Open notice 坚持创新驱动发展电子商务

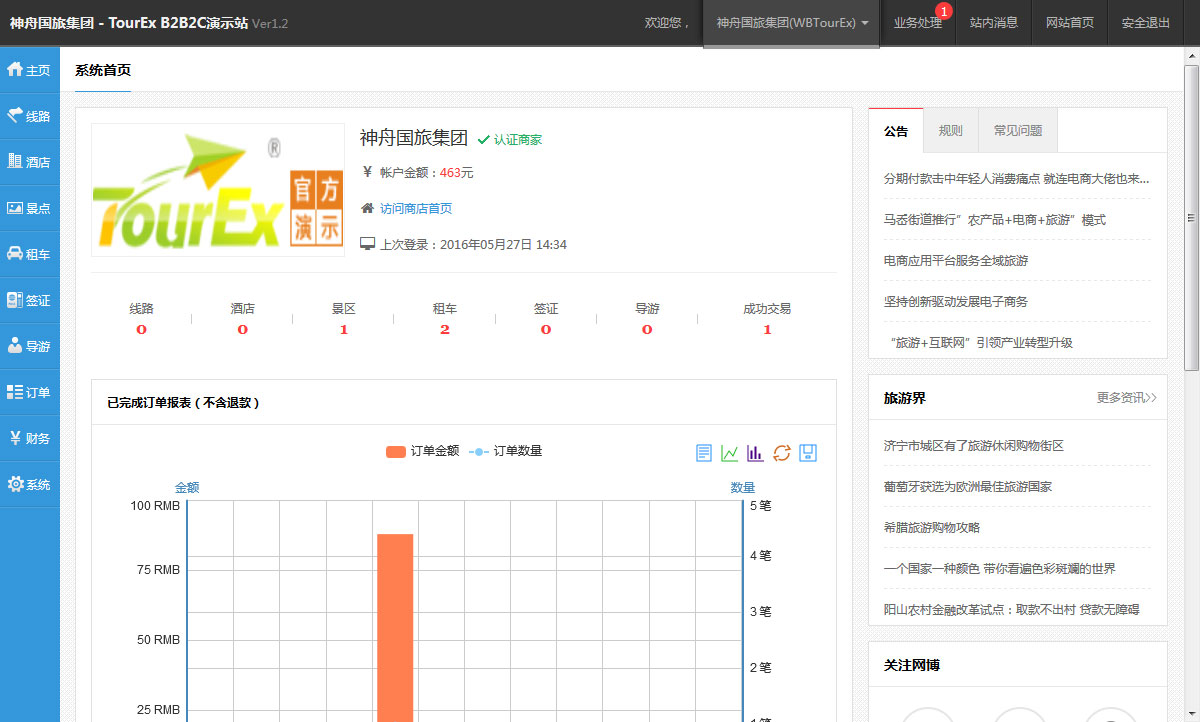[956, 301]
